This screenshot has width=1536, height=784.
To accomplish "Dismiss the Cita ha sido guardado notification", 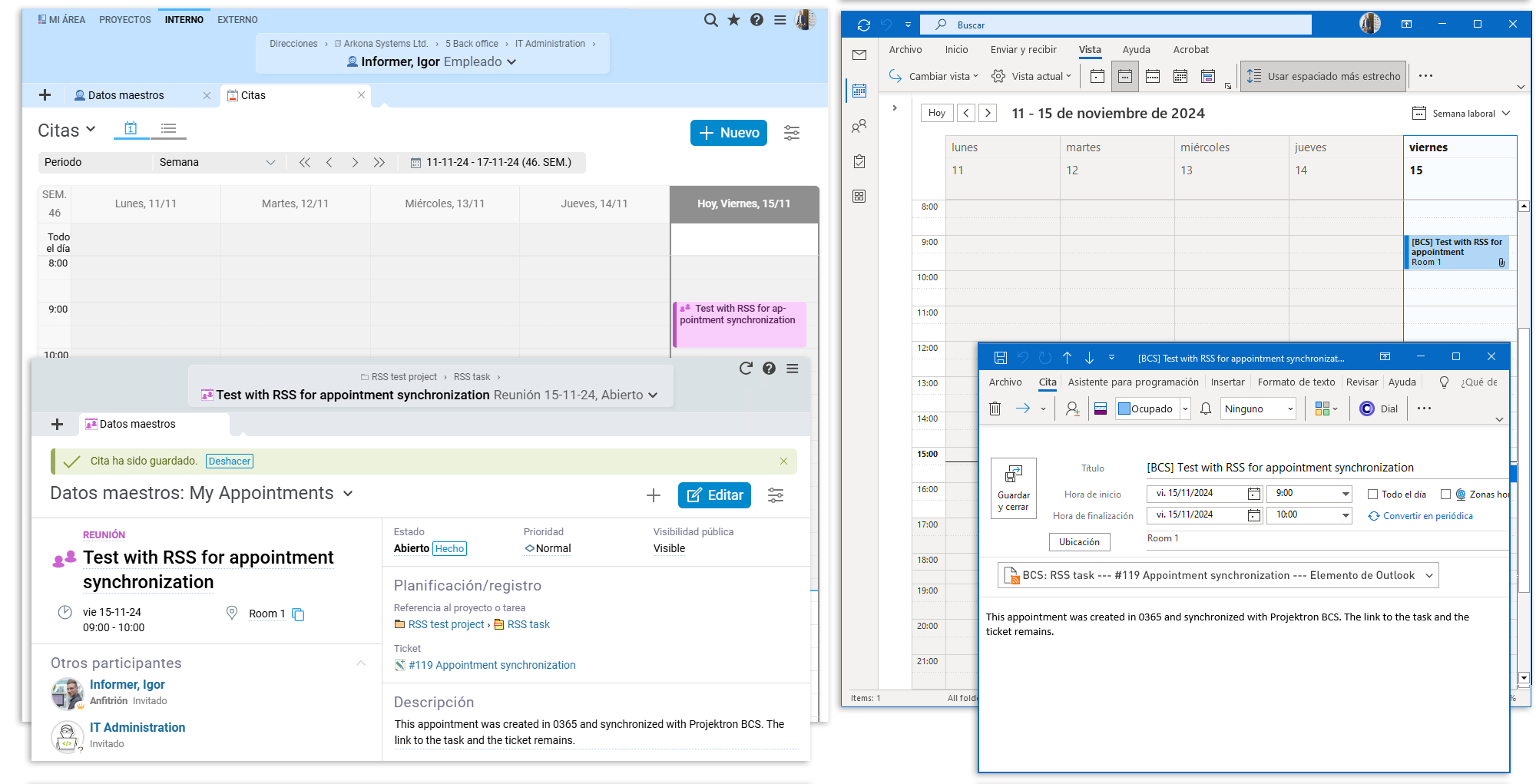I will click(784, 461).
